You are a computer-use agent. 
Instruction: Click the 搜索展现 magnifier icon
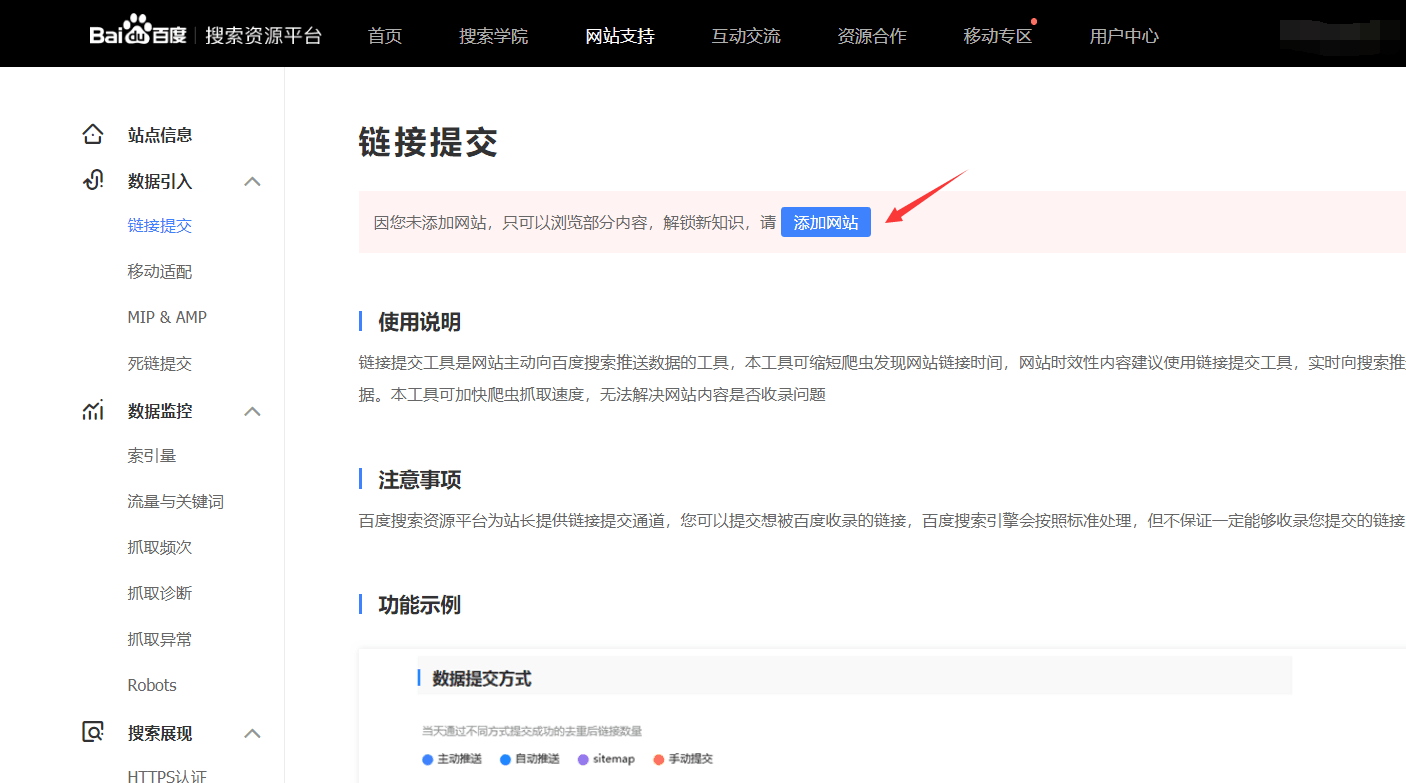(x=93, y=731)
